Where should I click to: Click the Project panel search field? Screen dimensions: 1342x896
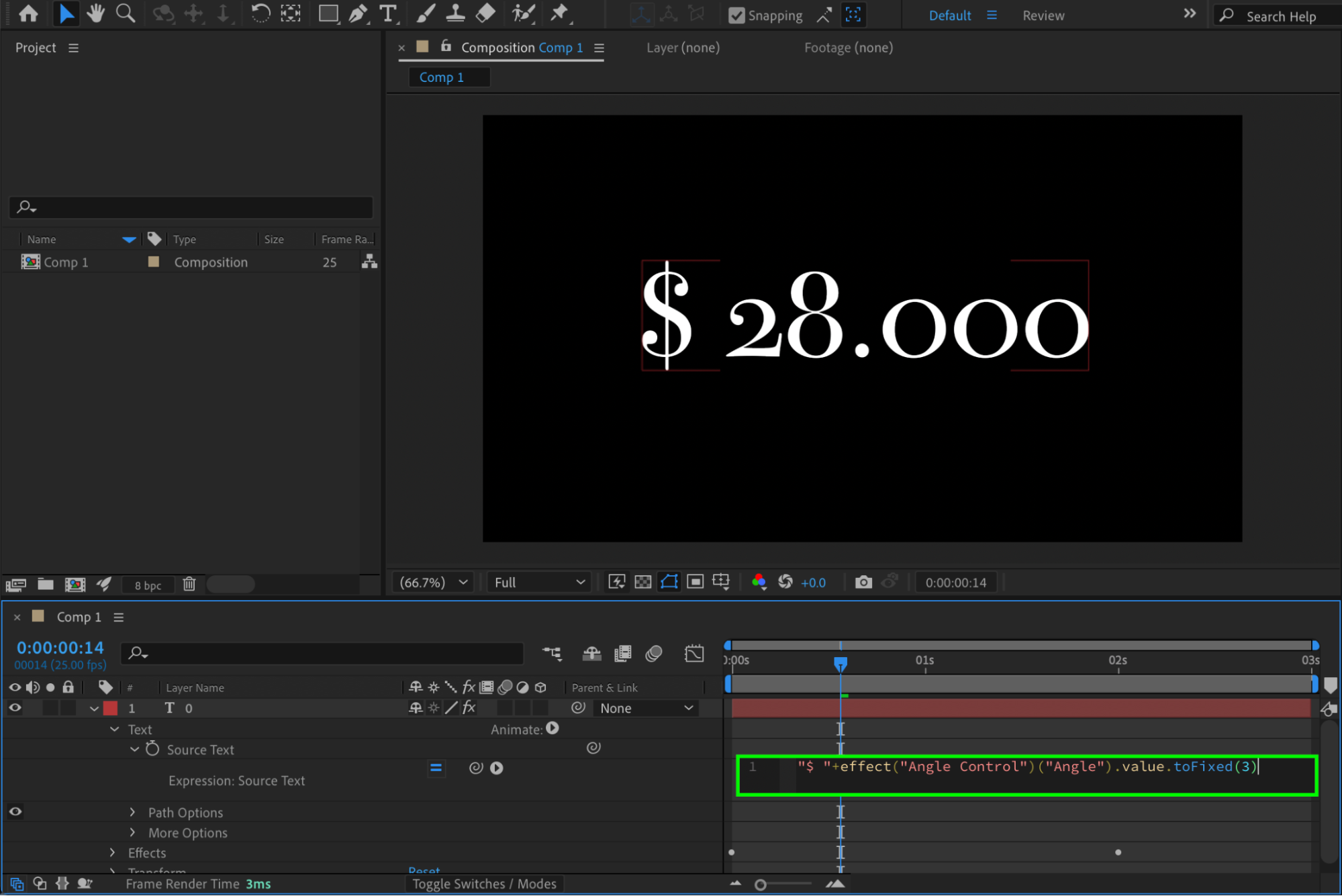pos(191,207)
